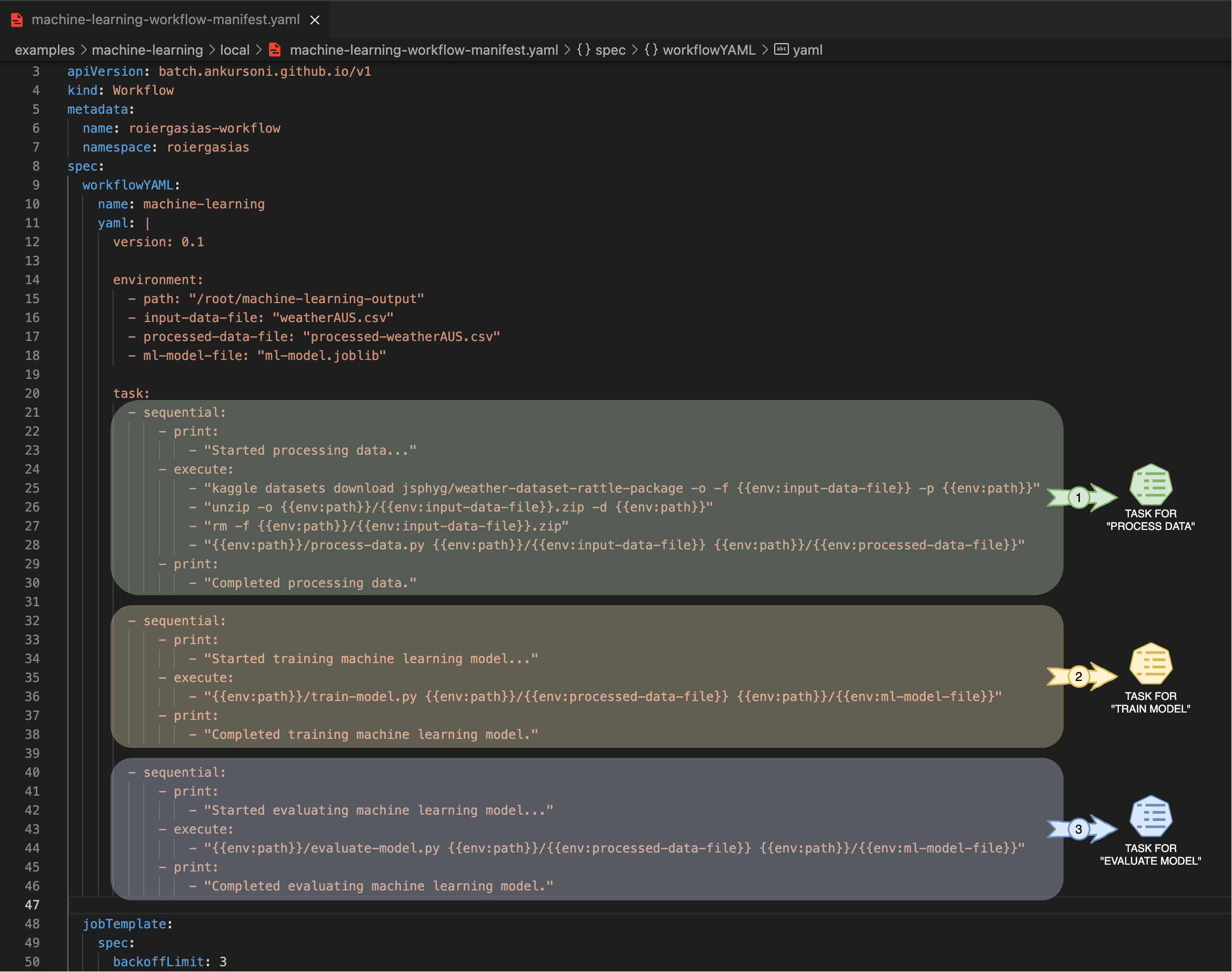Click the red YAML file icon in tab
This screenshot has width=1232, height=972.
tap(17, 20)
